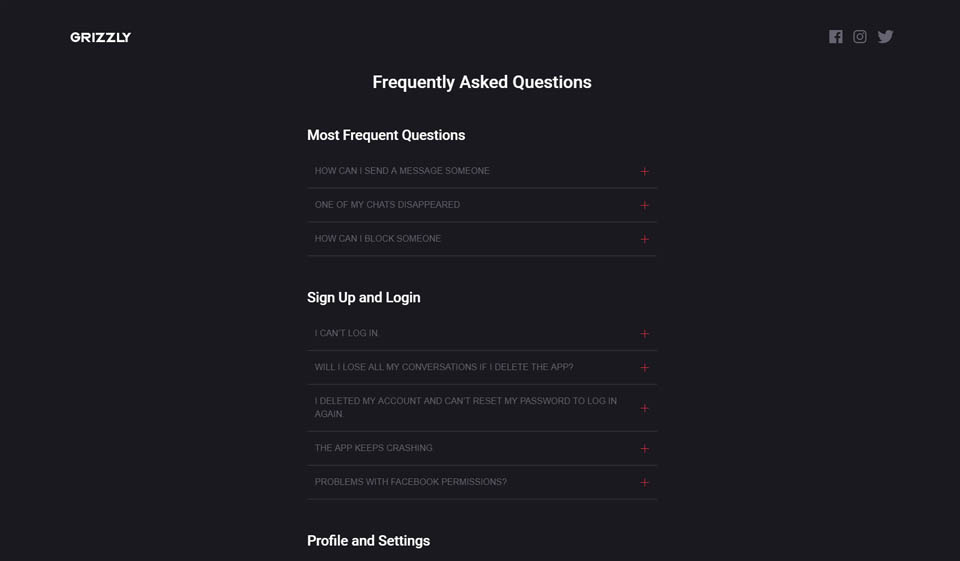Click plus icon beside I can't log in

click(x=644, y=334)
